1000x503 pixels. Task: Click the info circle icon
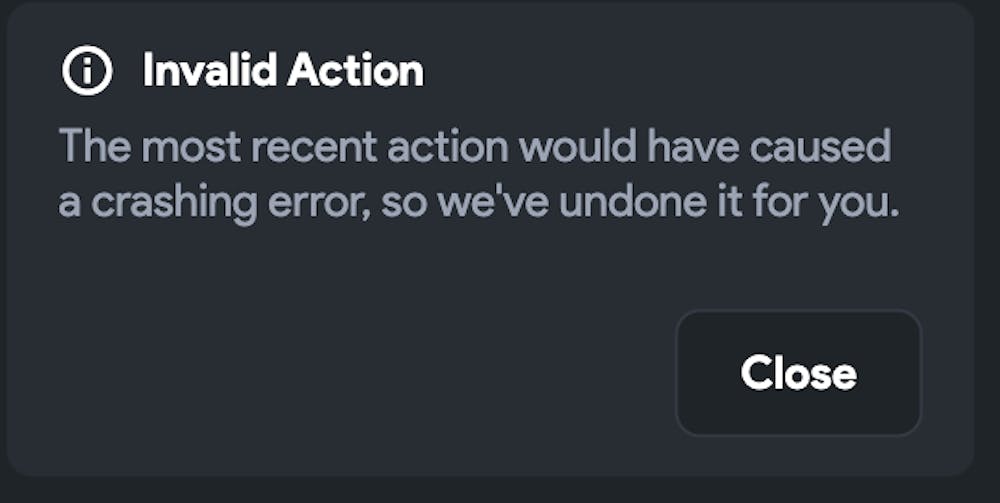coord(87,71)
